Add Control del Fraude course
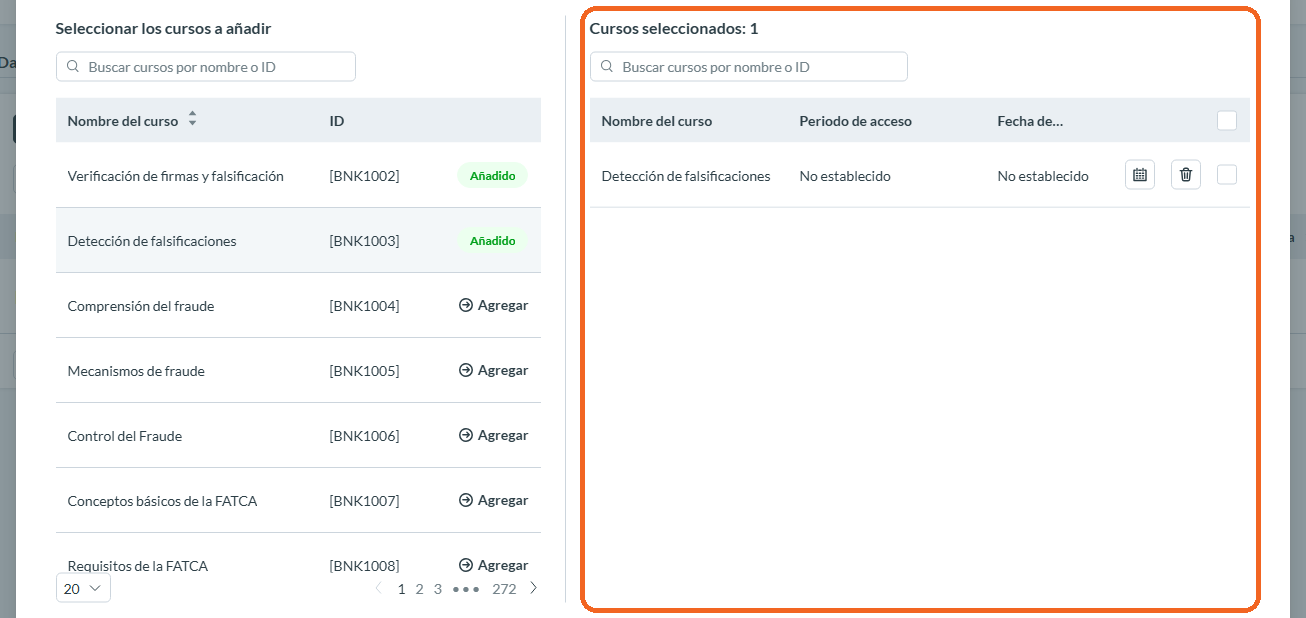Screen dimensions: 1306x618 coord(493,435)
